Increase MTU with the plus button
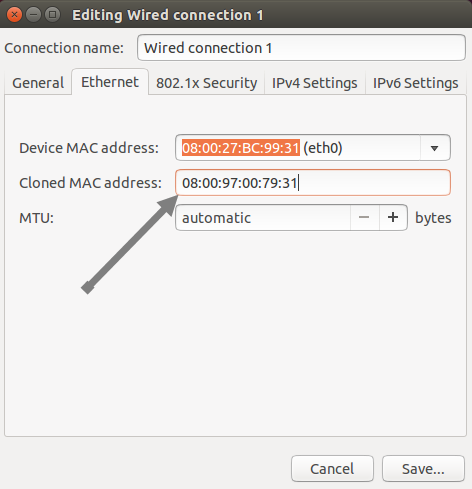 (393, 217)
